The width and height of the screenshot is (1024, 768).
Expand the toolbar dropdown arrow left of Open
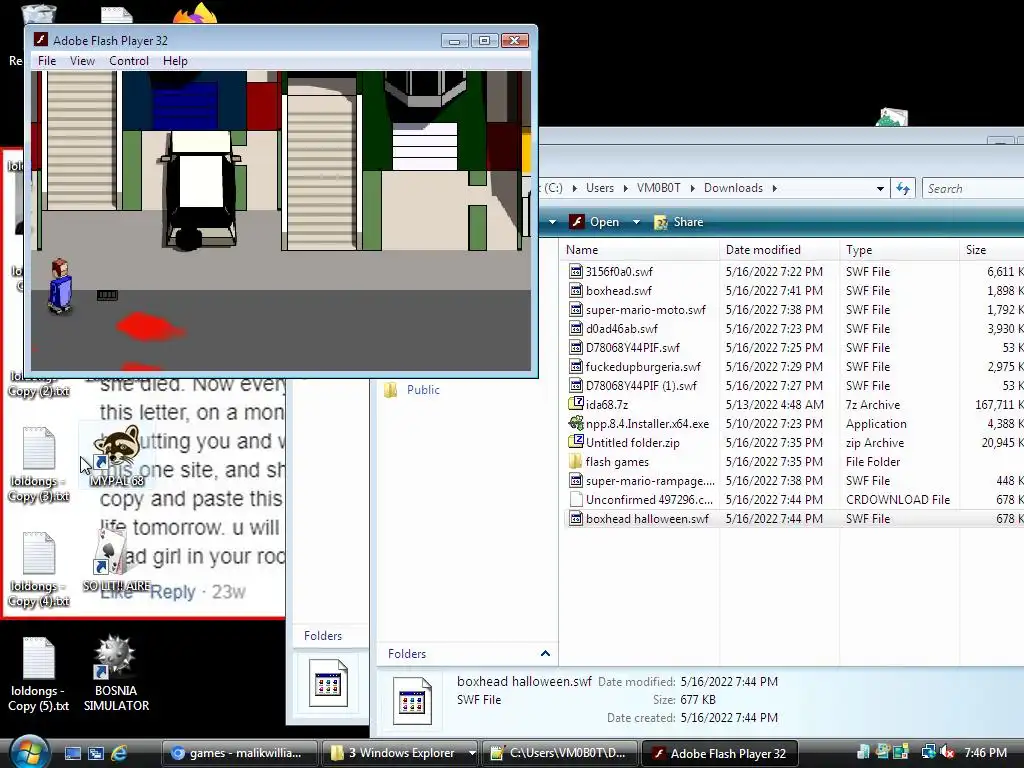coord(552,222)
